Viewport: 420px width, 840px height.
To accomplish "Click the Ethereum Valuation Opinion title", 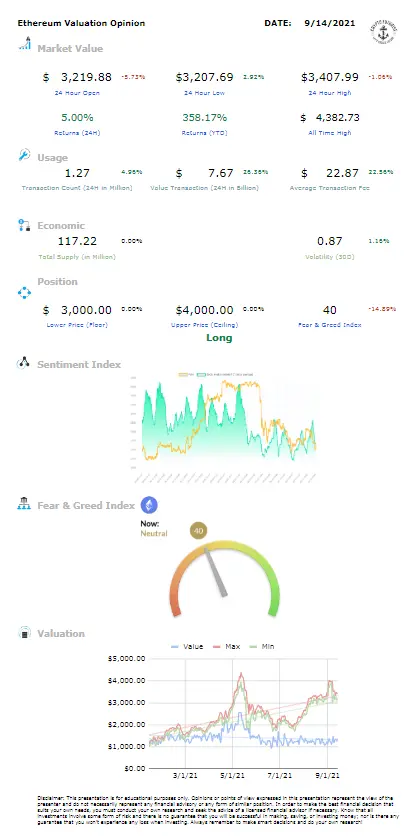I will coord(81,24).
